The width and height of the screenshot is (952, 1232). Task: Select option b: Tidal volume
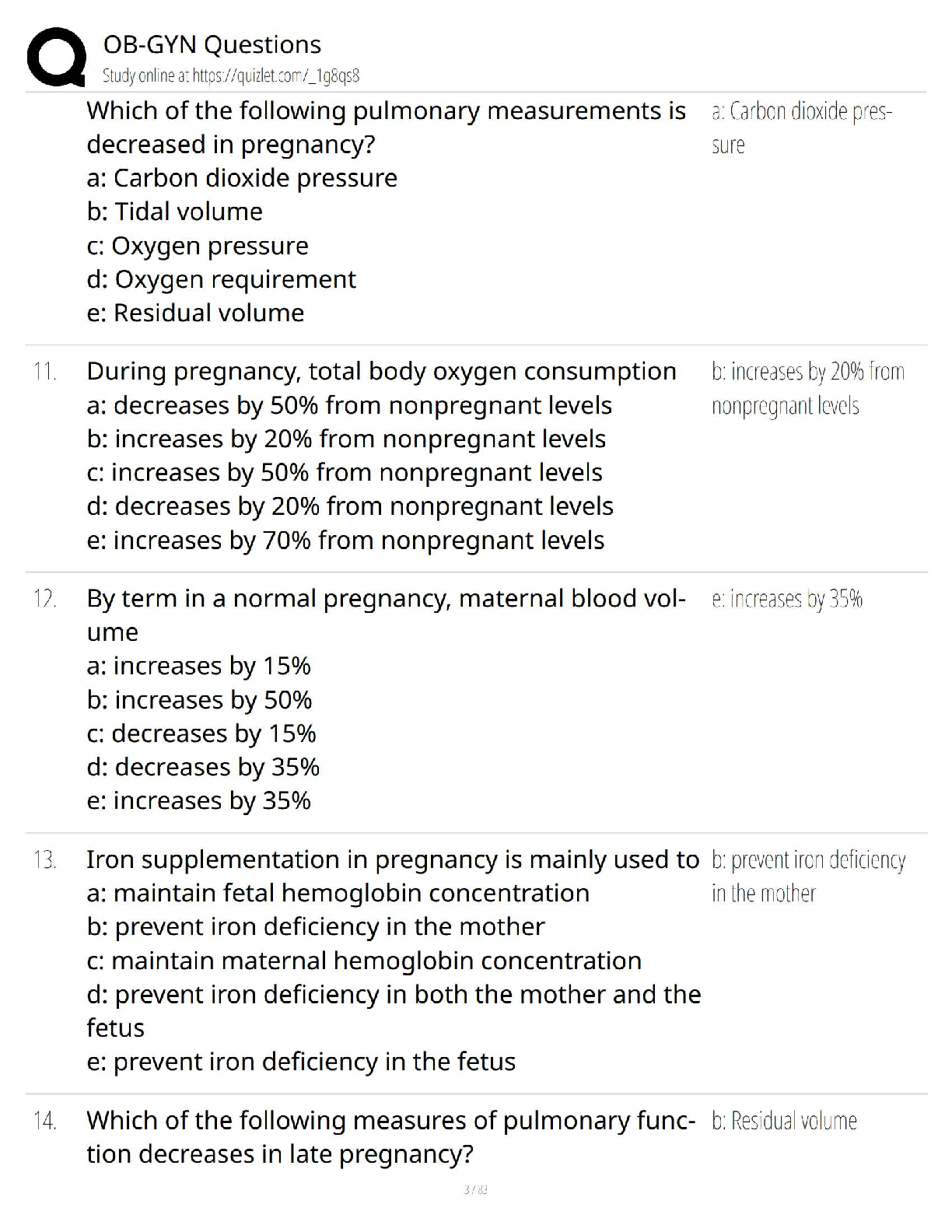[x=175, y=212]
